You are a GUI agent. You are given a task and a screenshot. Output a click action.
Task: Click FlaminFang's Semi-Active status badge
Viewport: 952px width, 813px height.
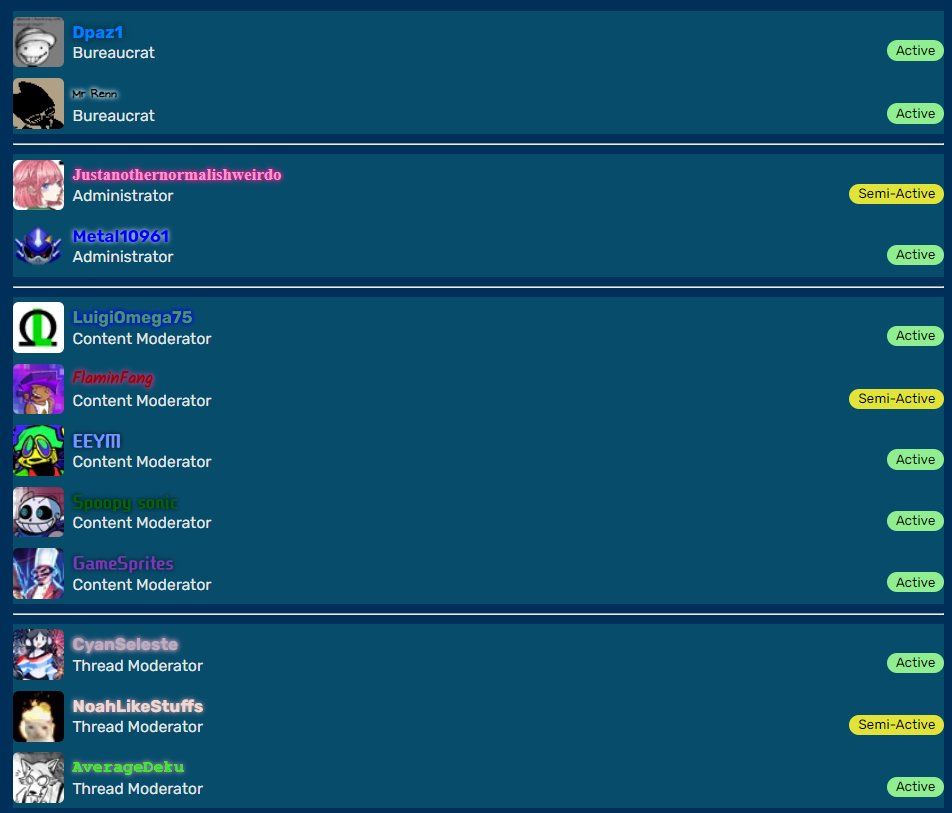click(896, 399)
